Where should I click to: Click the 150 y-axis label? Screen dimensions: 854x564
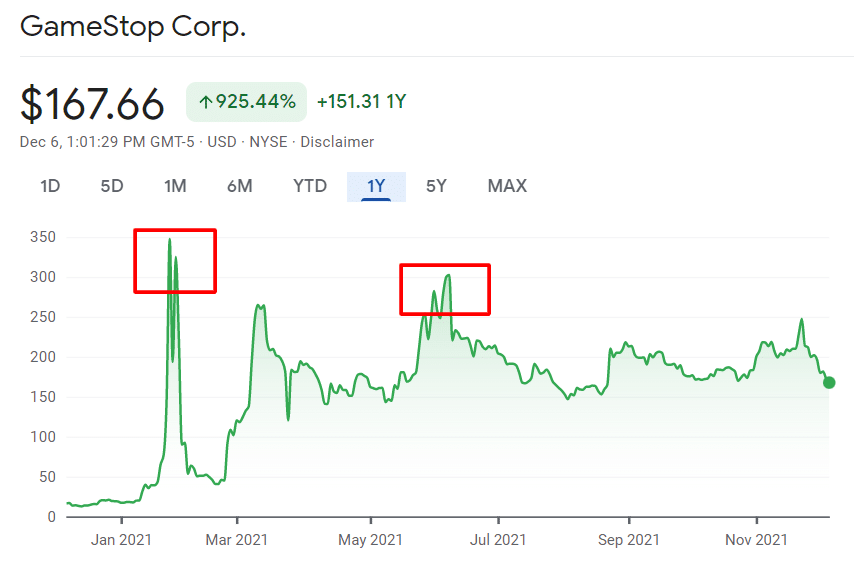[43, 396]
